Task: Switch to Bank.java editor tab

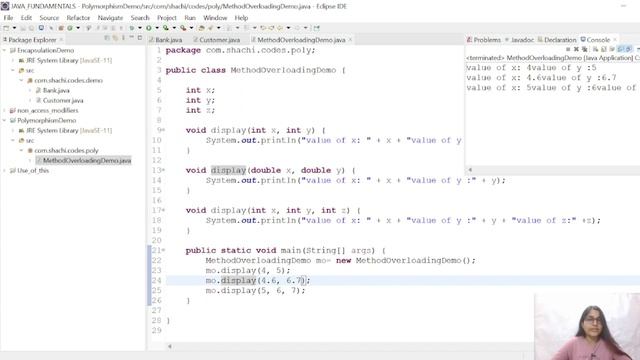Action: click(x=165, y=40)
